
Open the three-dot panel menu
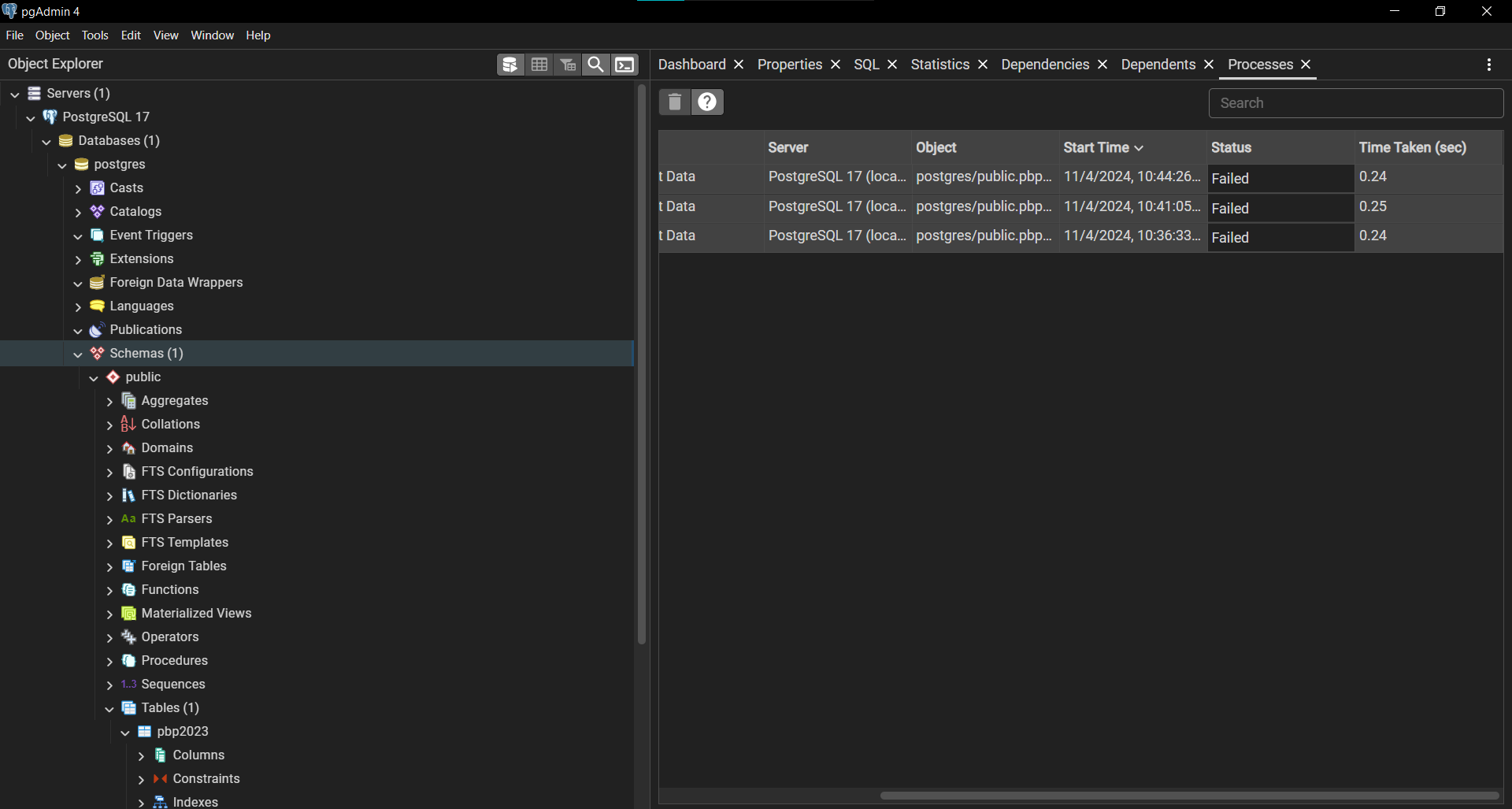1489,65
